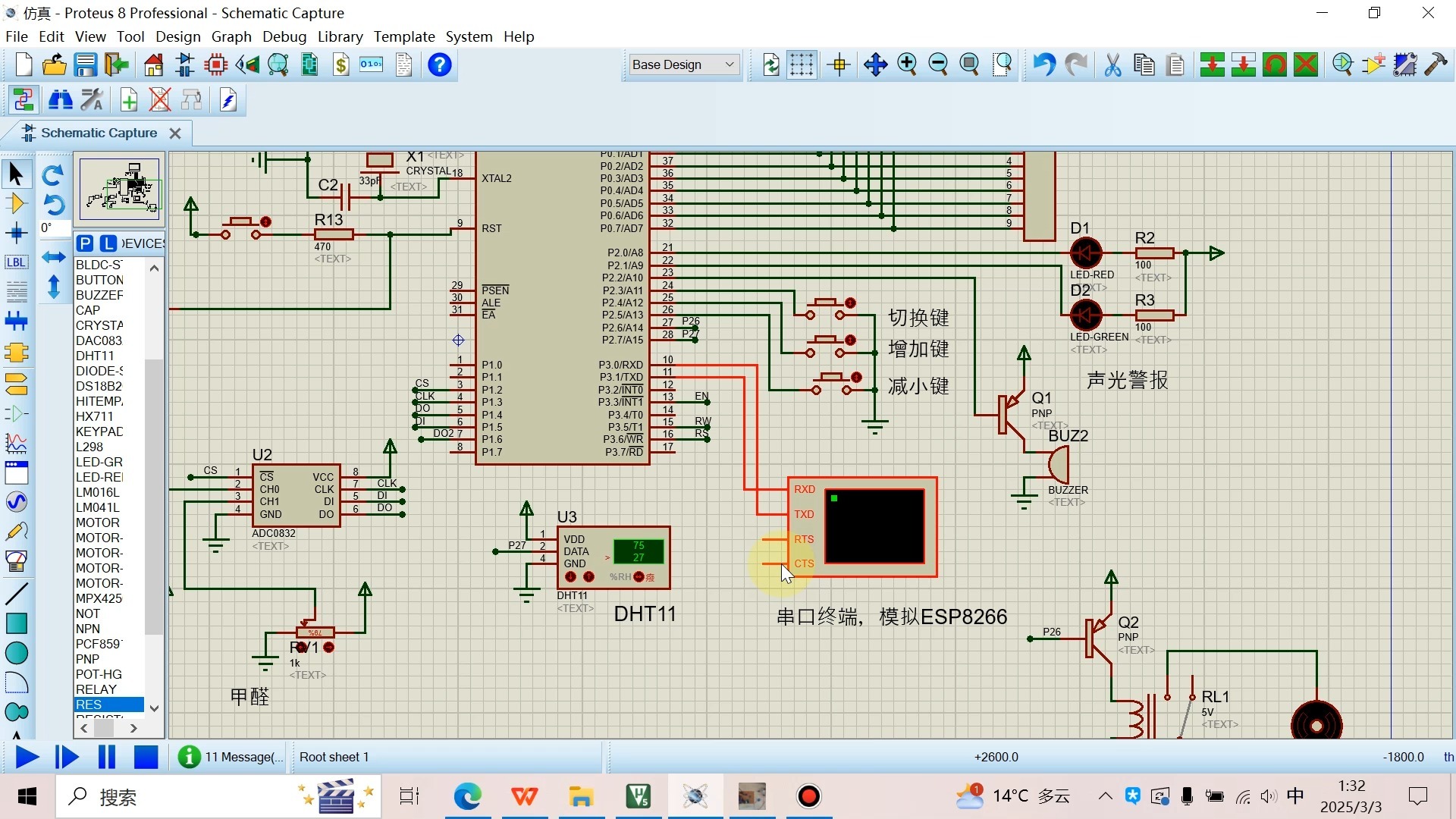Click the Bill of Materials dollar icon
Viewport: 1456px width, 819px height.
click(x=341, y=65)
